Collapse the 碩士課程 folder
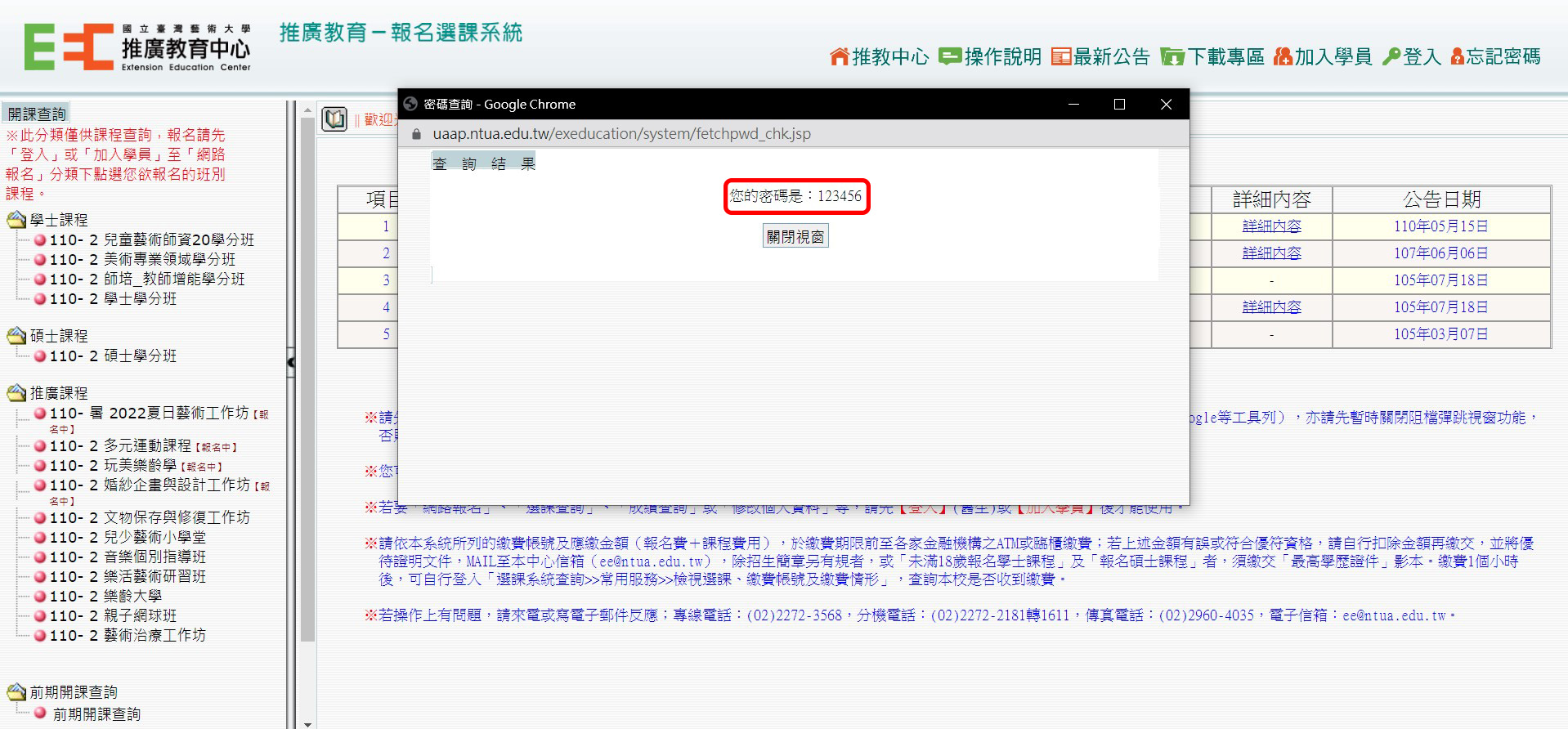Screen dimensions: 1568x729 click(16, 336)
